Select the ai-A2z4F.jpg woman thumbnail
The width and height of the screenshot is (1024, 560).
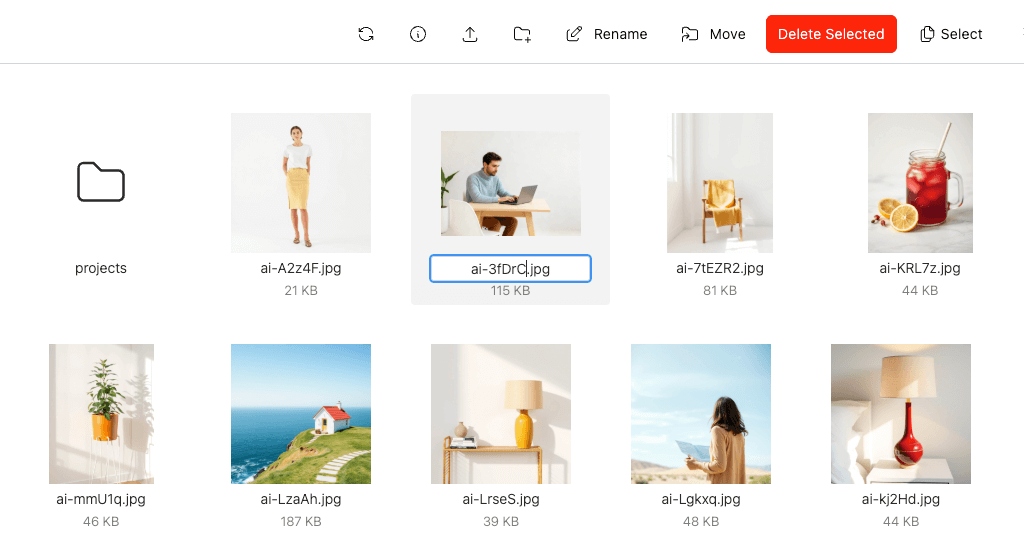[301, 182]
